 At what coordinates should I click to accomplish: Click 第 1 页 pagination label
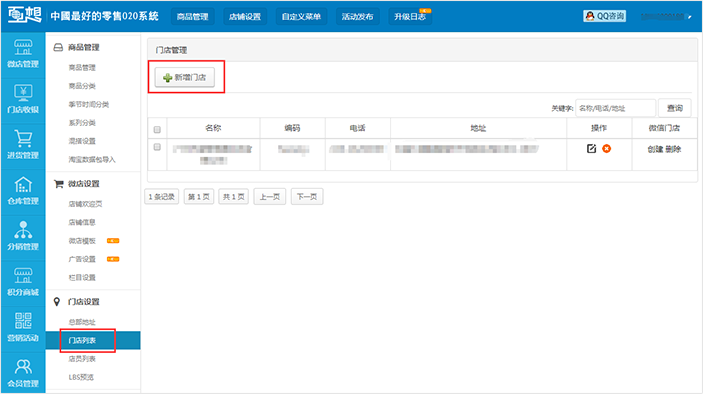199,197
